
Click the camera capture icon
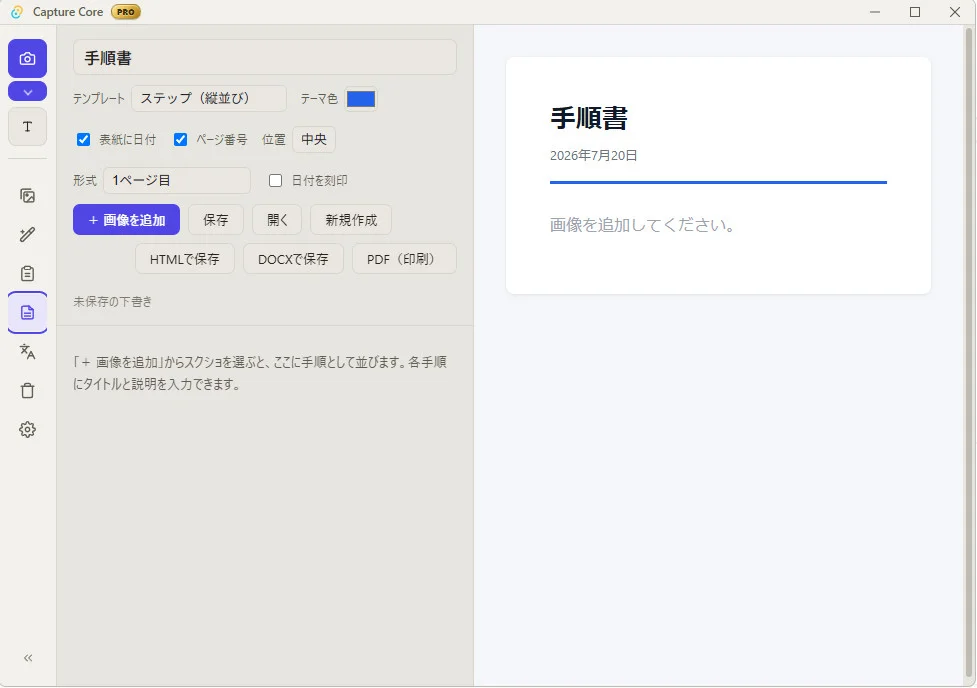pos(27,59)
